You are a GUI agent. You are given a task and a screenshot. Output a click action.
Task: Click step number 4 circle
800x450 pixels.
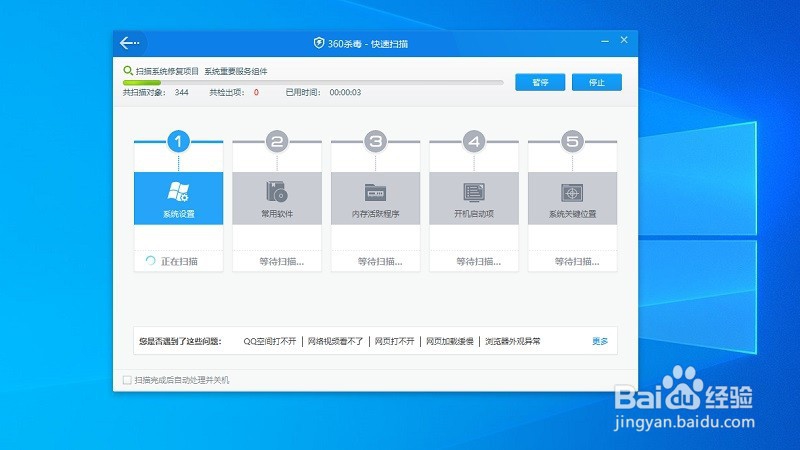point(474,141)
